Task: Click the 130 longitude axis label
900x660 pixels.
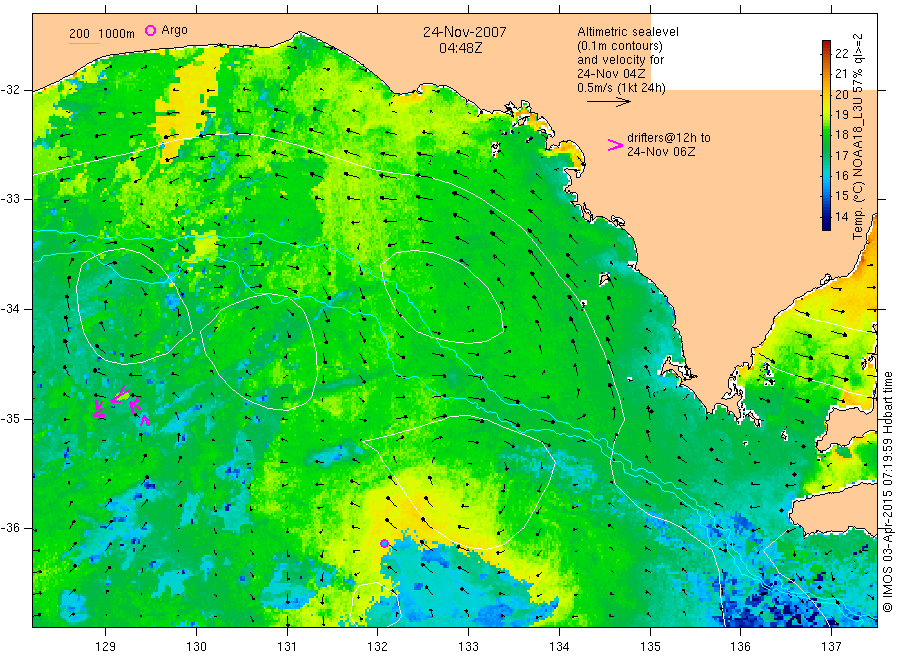Action: [196, 647]
